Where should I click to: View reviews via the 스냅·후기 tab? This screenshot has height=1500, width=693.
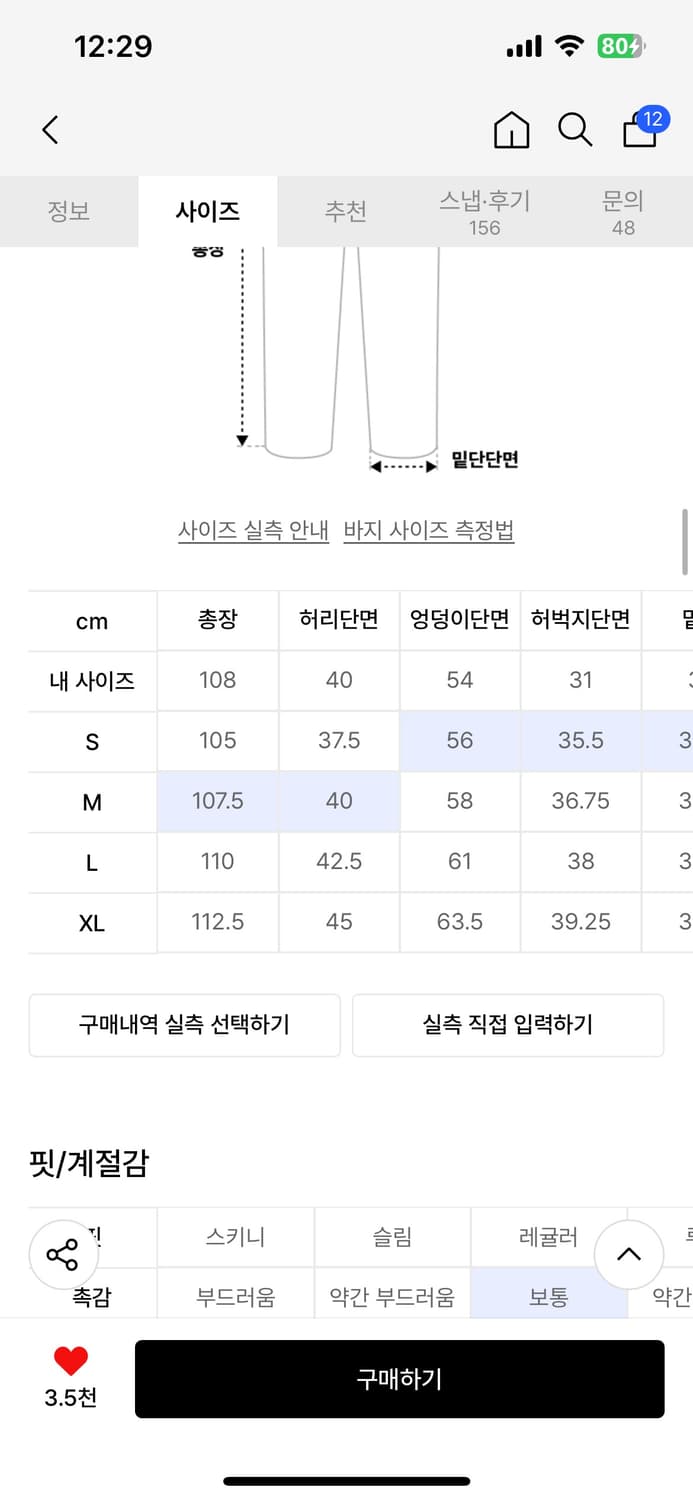click(485, 211)
